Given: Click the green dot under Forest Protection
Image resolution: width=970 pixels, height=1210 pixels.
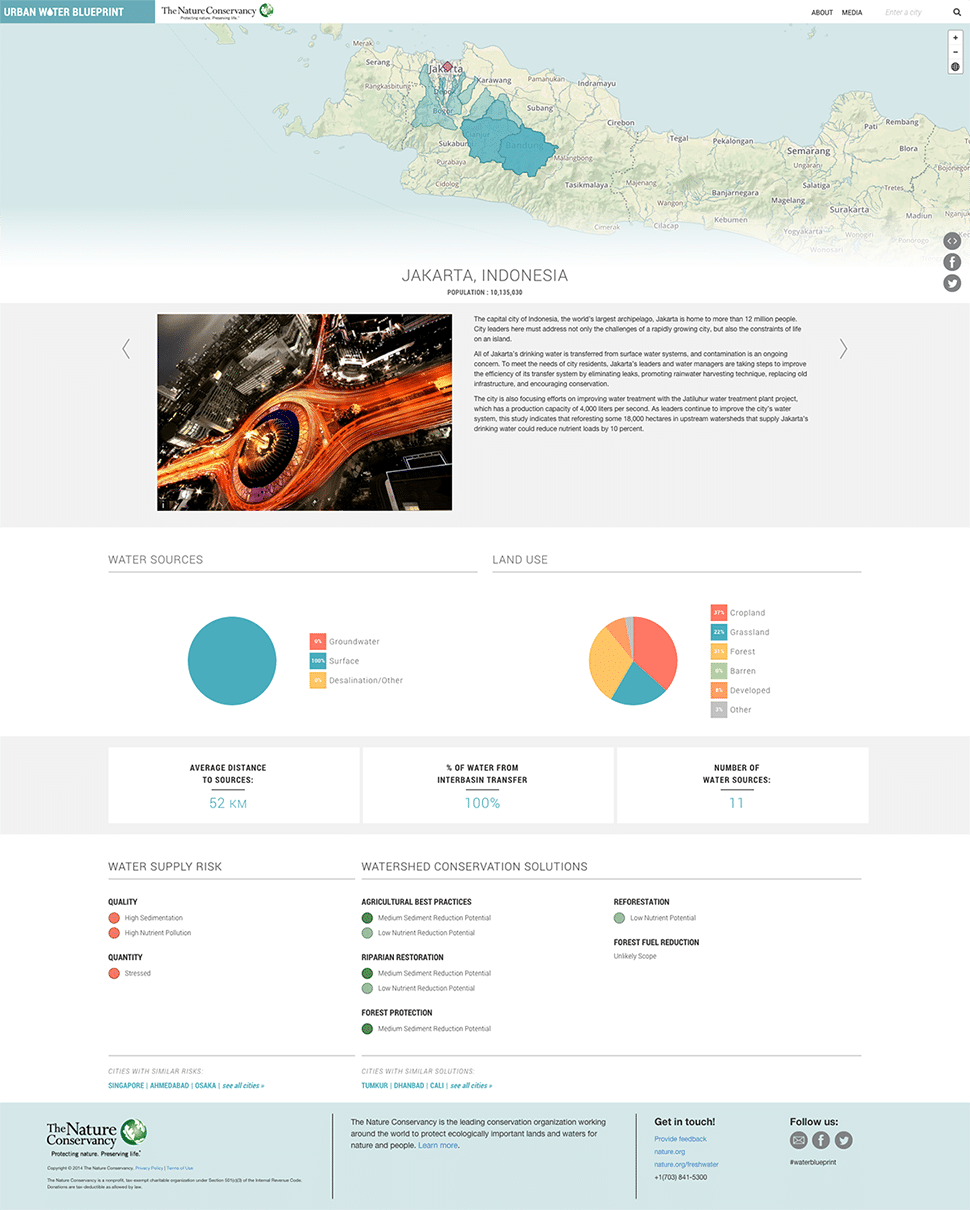Looking at the screenshot, I should [x=367, y=1028].
